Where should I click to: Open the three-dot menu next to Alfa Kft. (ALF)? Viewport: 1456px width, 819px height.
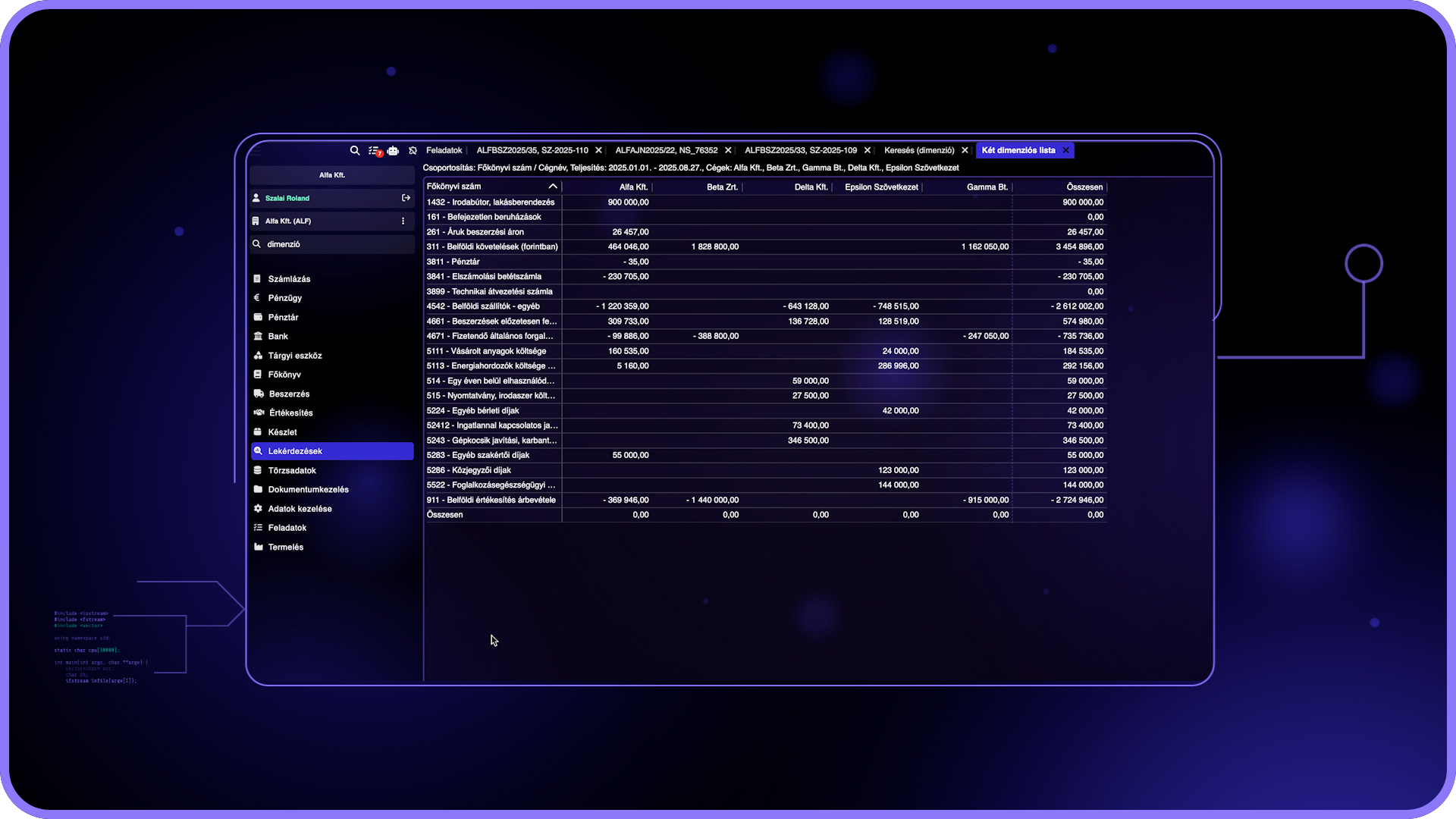[x=403, y=221]
